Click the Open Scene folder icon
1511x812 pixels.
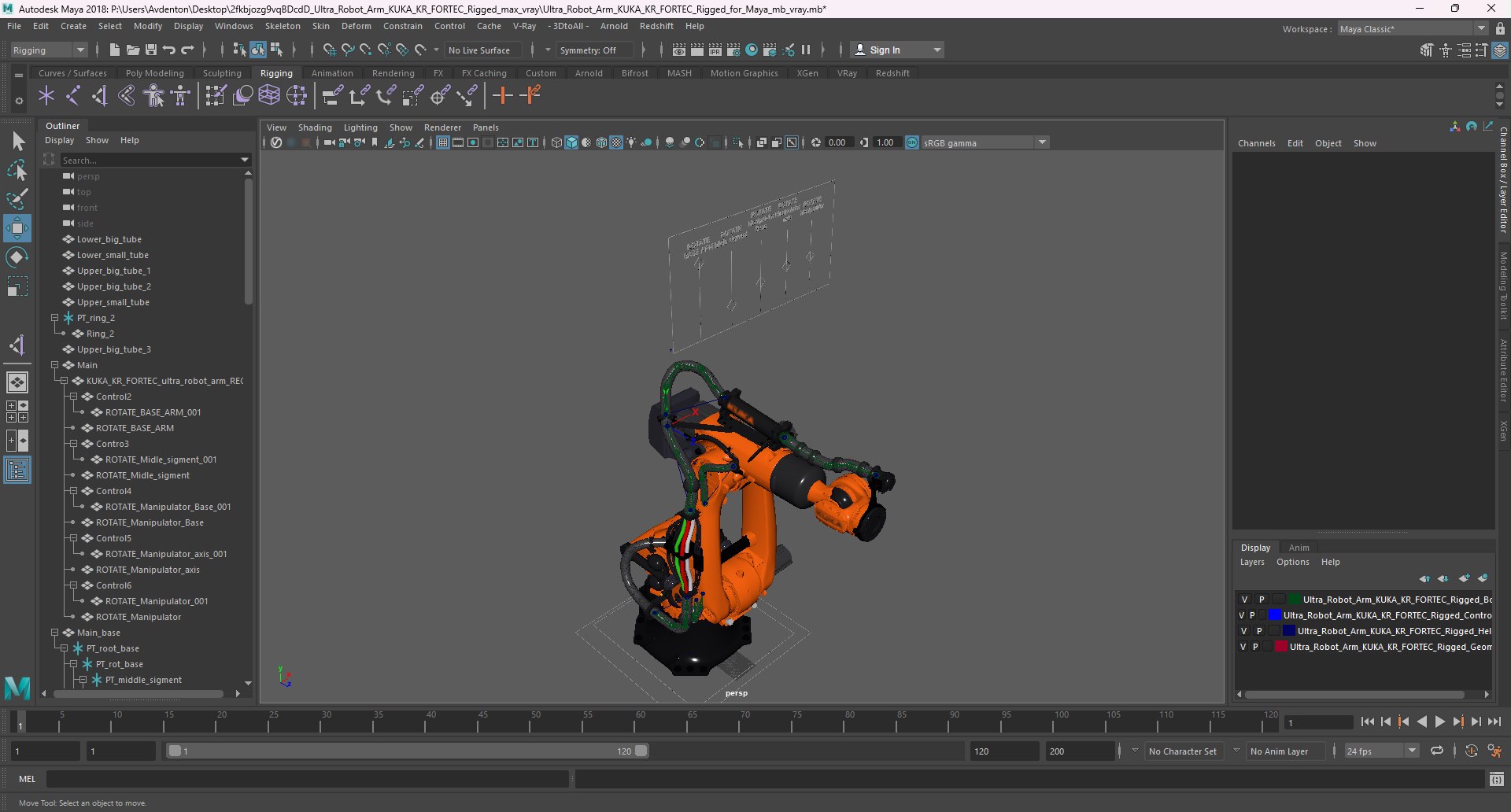(133, 50)
